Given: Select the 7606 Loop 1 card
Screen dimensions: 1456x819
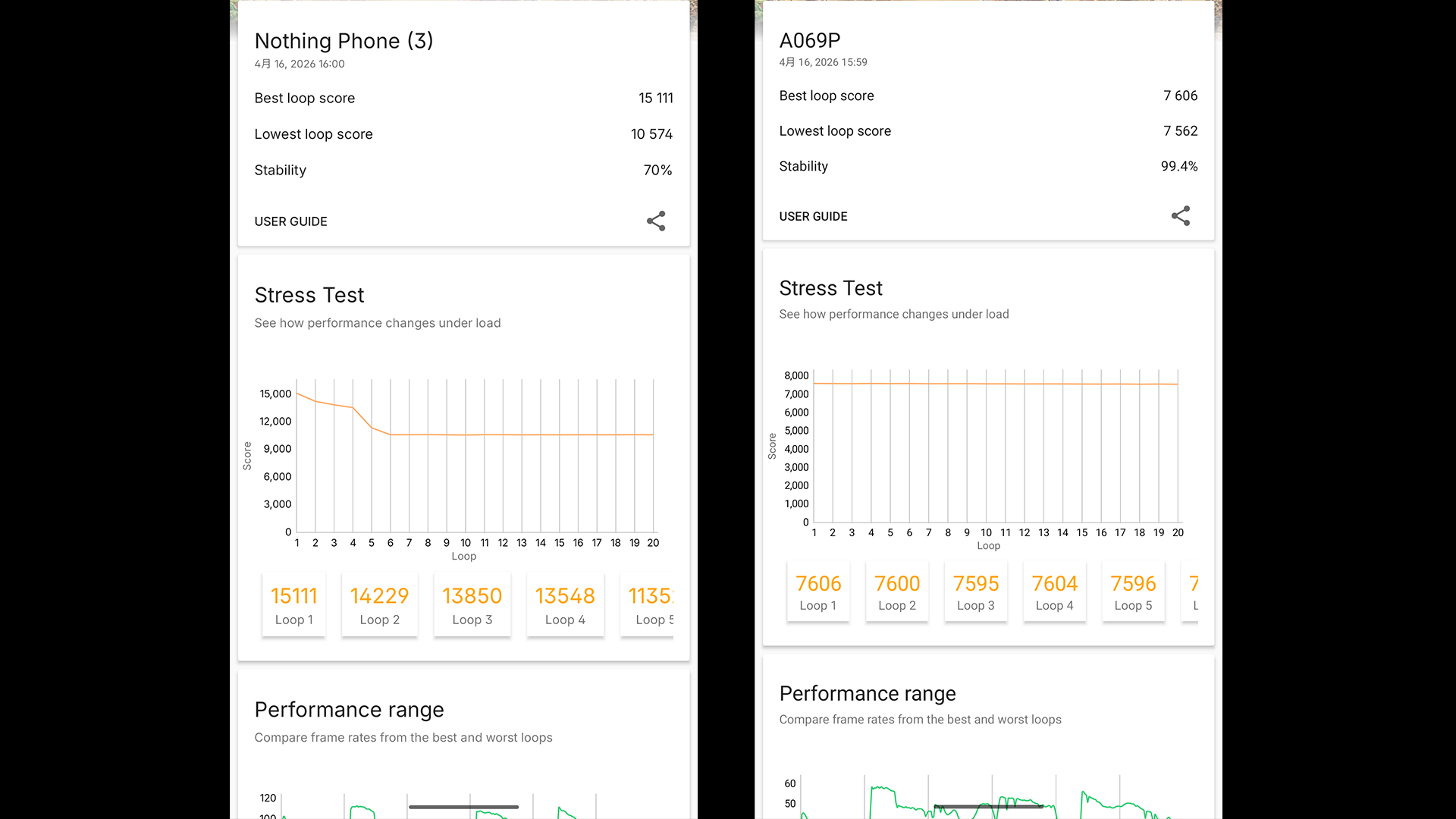Looking at the screenshot, I should tap(818, 592).
